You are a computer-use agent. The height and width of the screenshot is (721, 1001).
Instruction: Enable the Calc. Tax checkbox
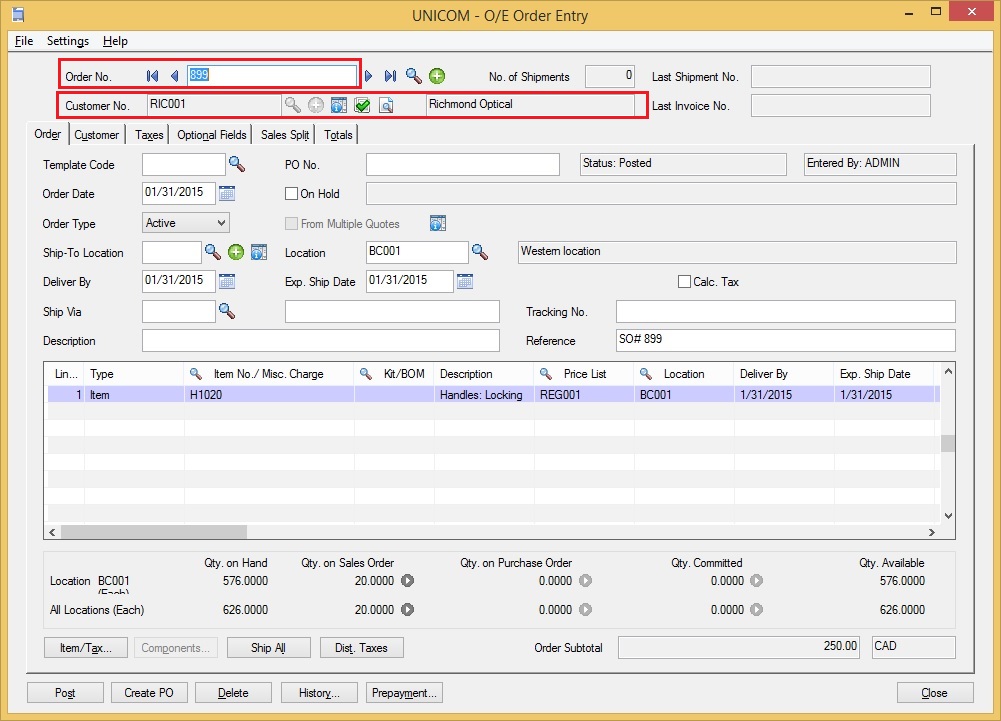coord(684,282)
